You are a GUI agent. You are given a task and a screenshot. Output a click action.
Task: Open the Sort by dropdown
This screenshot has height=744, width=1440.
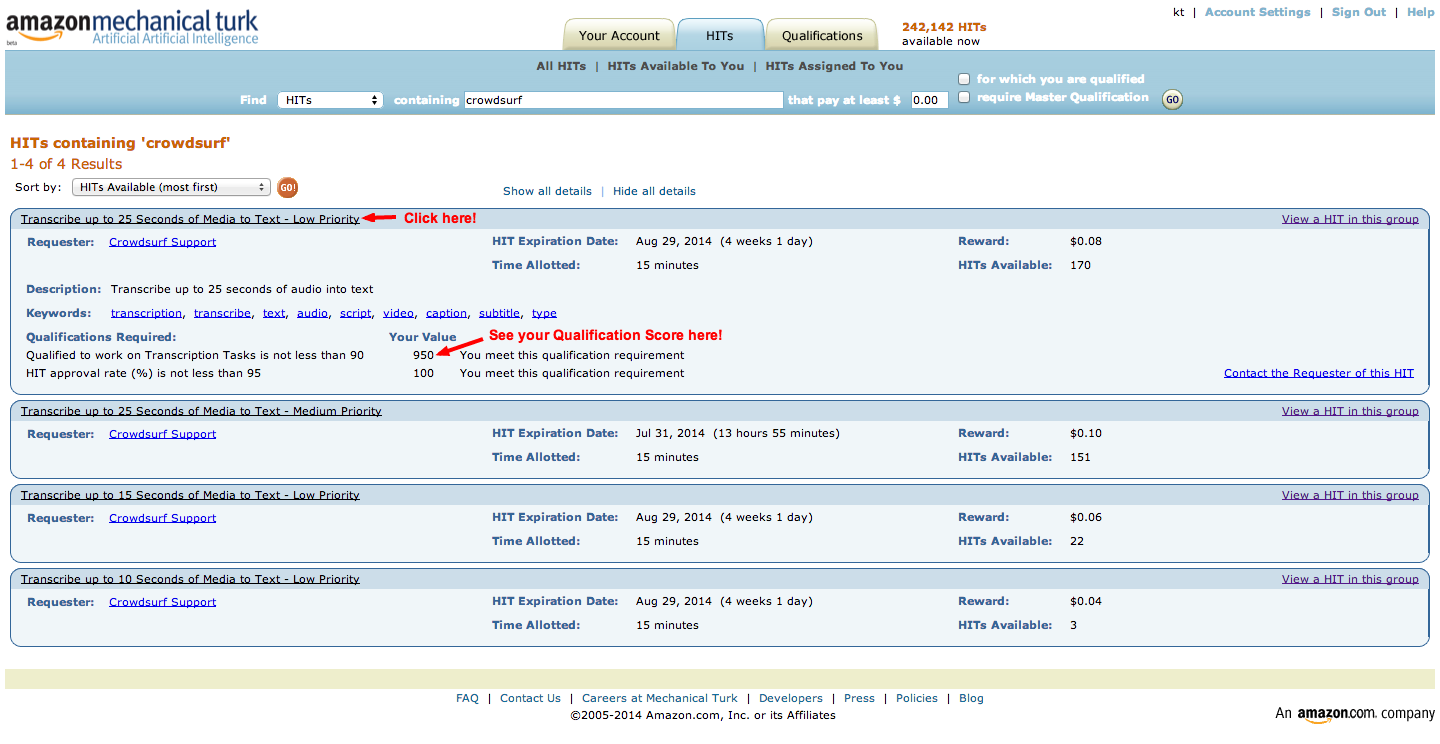(171, 187)
